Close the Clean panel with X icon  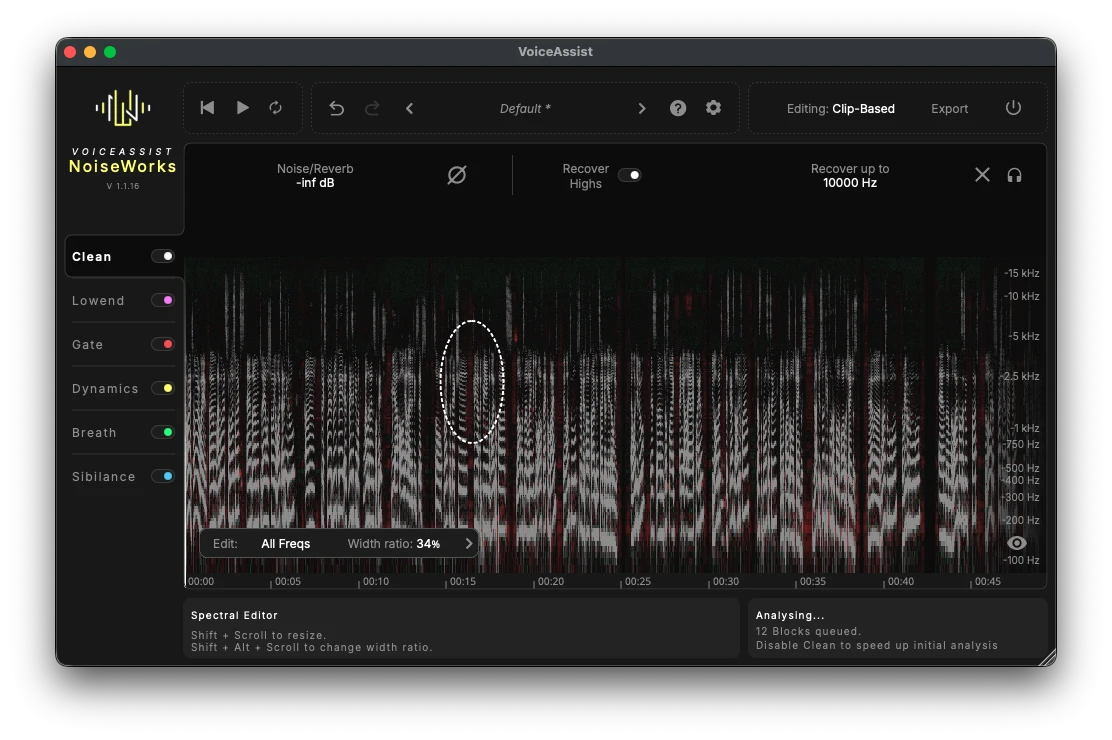(982, 175)
